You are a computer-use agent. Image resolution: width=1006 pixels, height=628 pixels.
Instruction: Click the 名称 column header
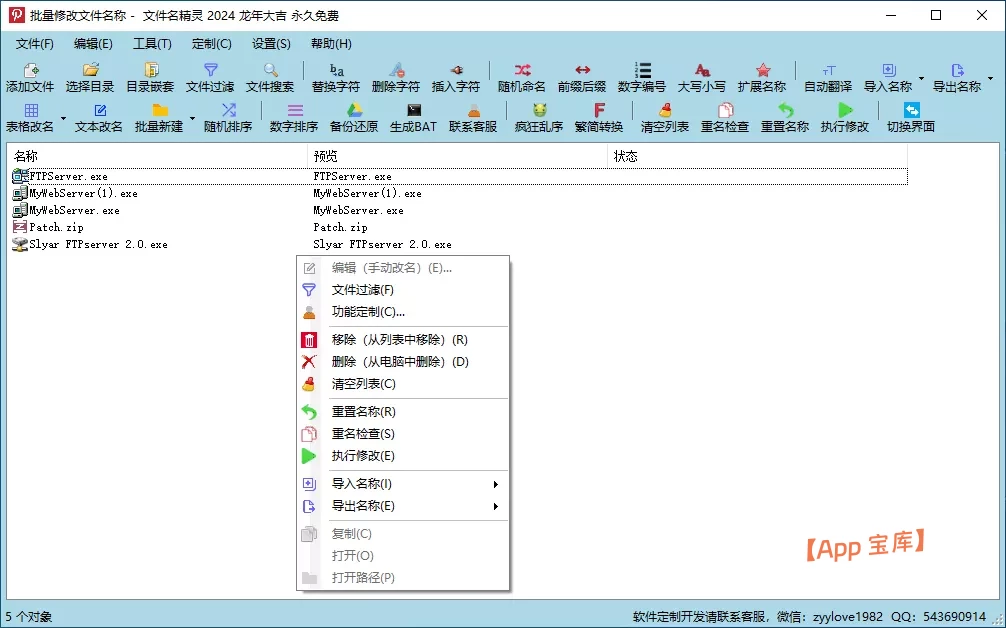[158, 156]
